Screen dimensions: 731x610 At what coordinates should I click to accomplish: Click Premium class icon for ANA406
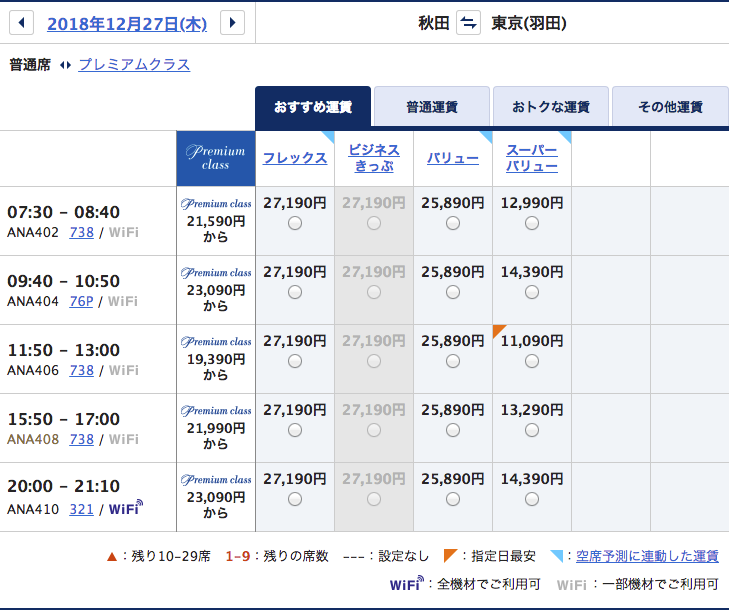pos(216,341)
